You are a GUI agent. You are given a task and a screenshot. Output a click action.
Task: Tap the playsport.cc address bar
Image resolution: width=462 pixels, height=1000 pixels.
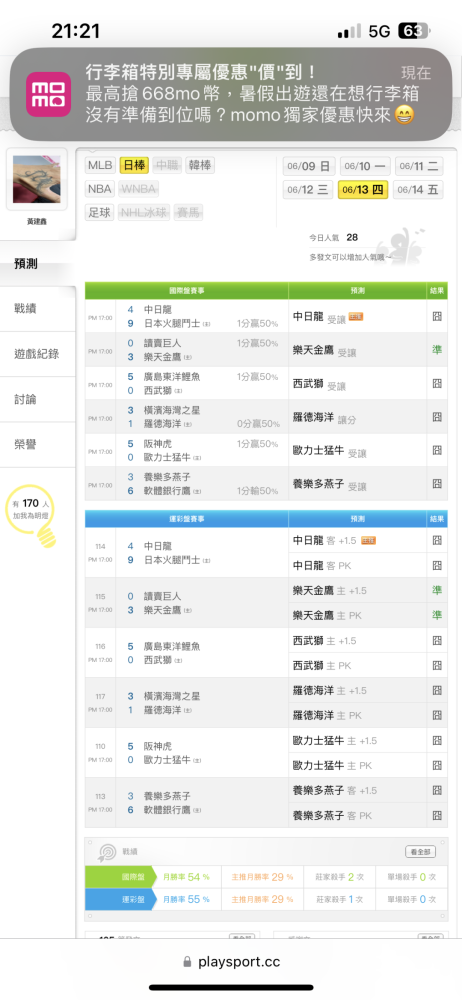click(x=231, y=961)
